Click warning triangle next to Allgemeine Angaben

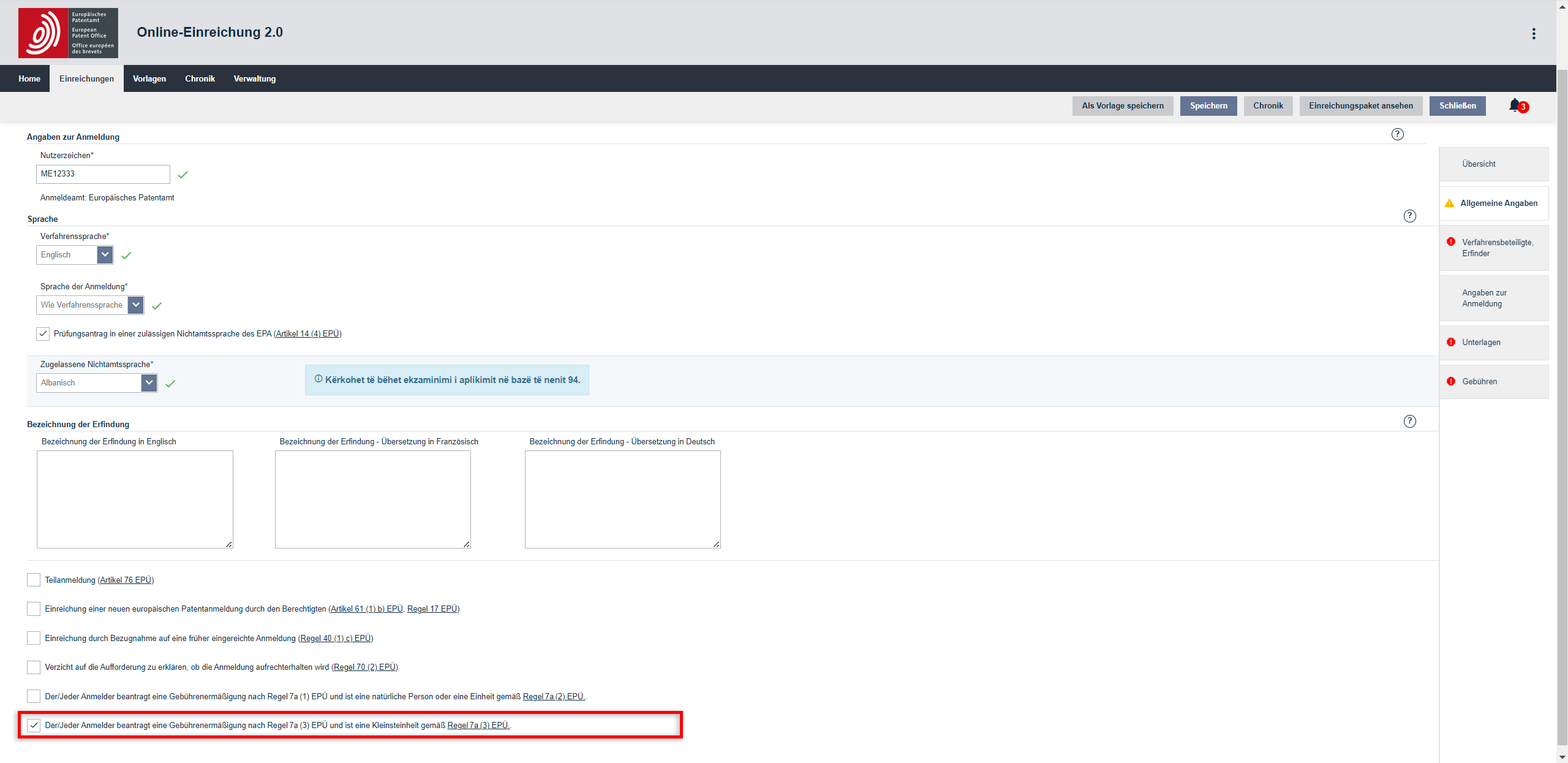point(1449,203)
